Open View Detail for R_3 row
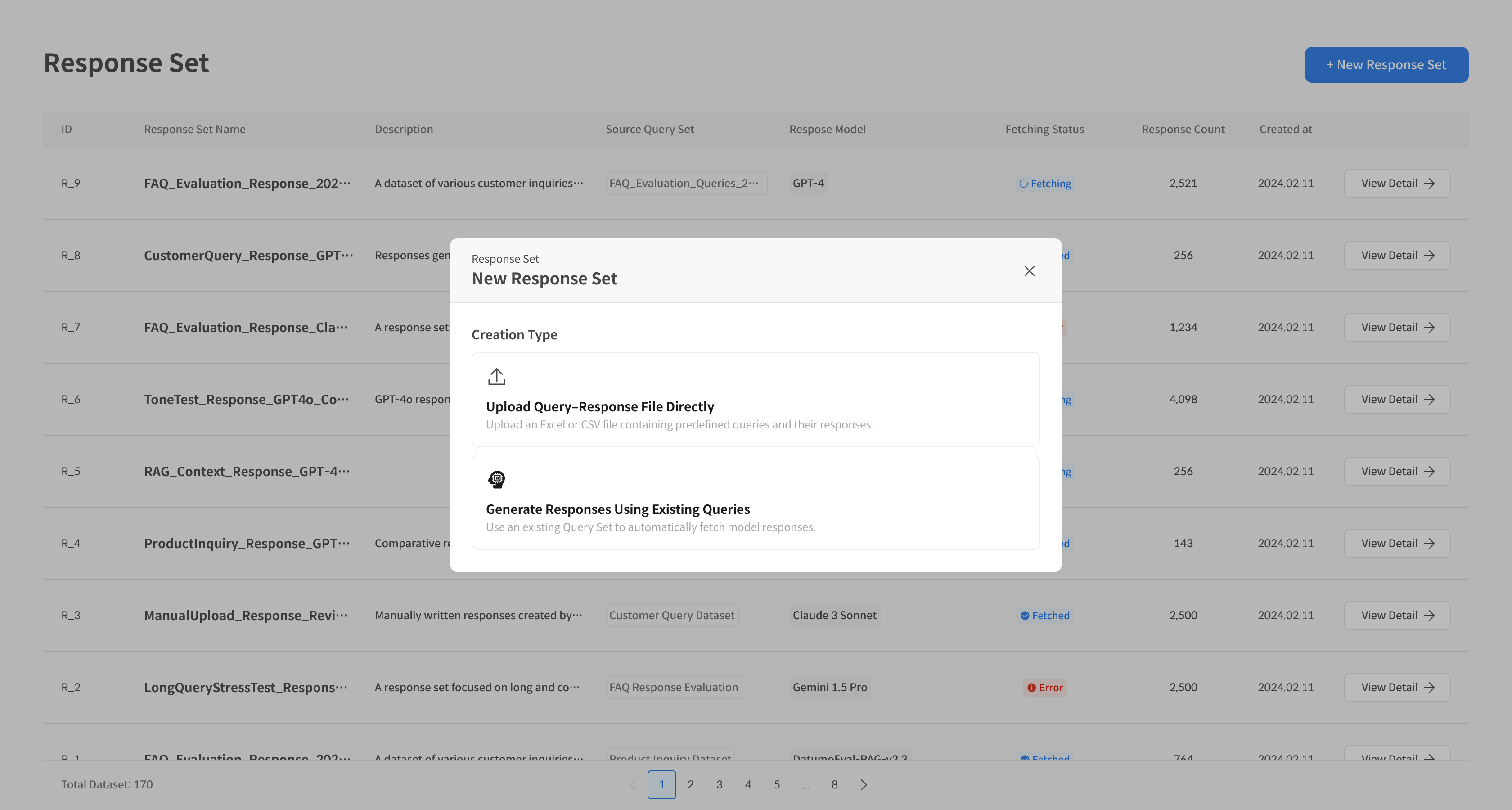This screenshot has width=1512, height=810. click(1396, 615)
